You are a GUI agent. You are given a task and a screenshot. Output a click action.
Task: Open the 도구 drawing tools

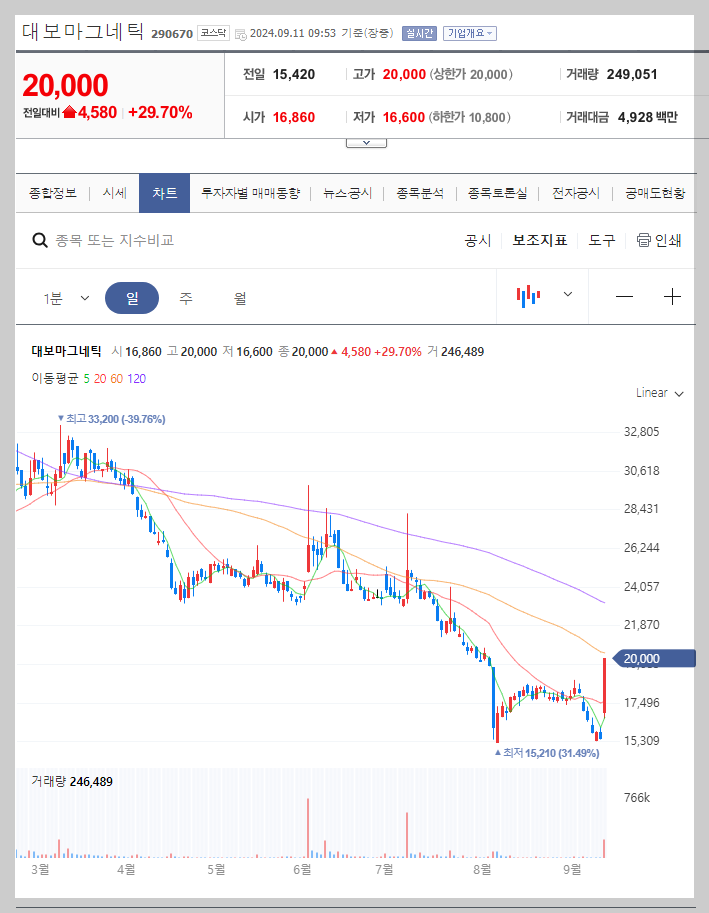[x=601, y=240]
